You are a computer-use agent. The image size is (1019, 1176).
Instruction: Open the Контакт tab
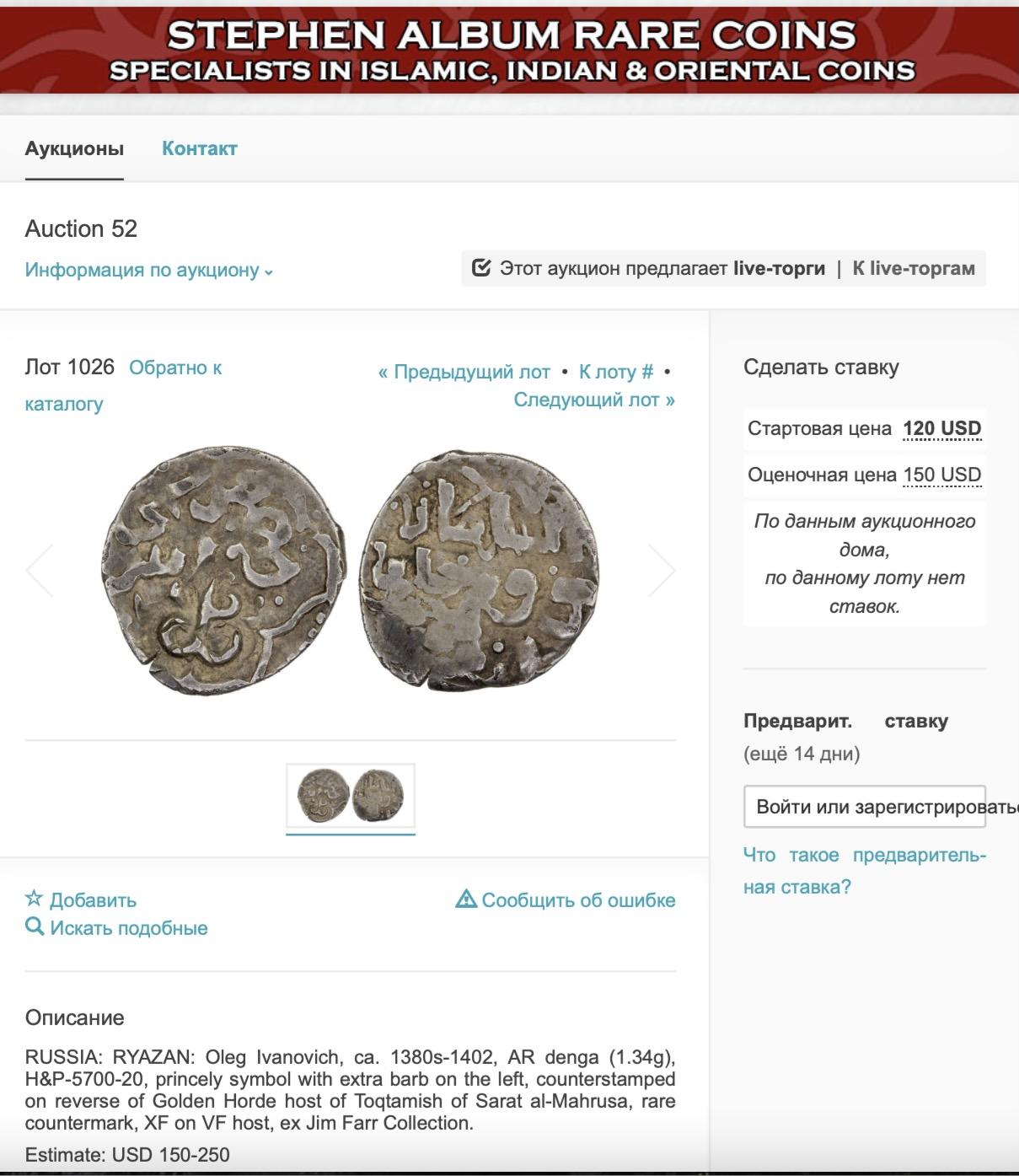[x=200, y=149]
